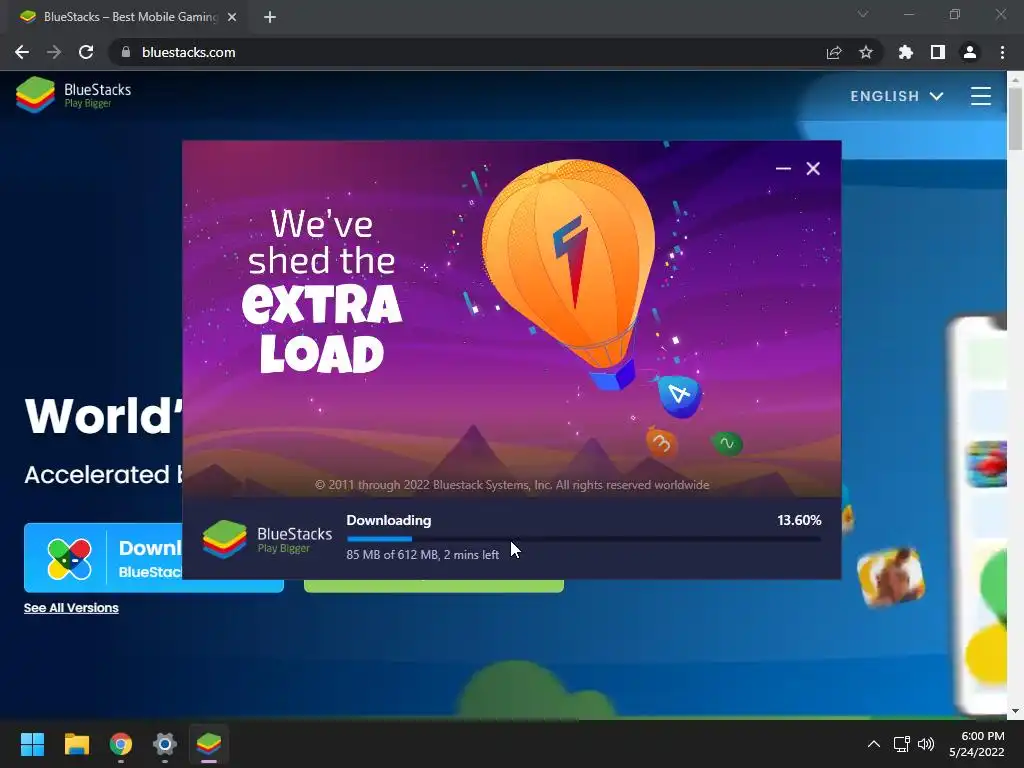Open the network icon in the system tray

coord(901,744)
